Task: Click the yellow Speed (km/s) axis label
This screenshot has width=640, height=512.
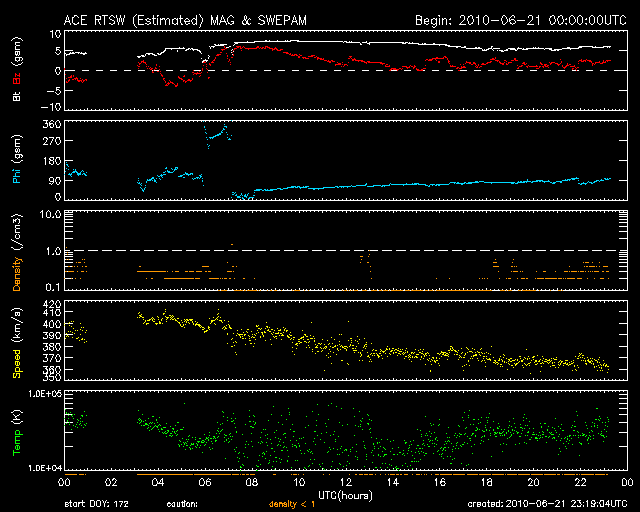Action: point(17,343)
